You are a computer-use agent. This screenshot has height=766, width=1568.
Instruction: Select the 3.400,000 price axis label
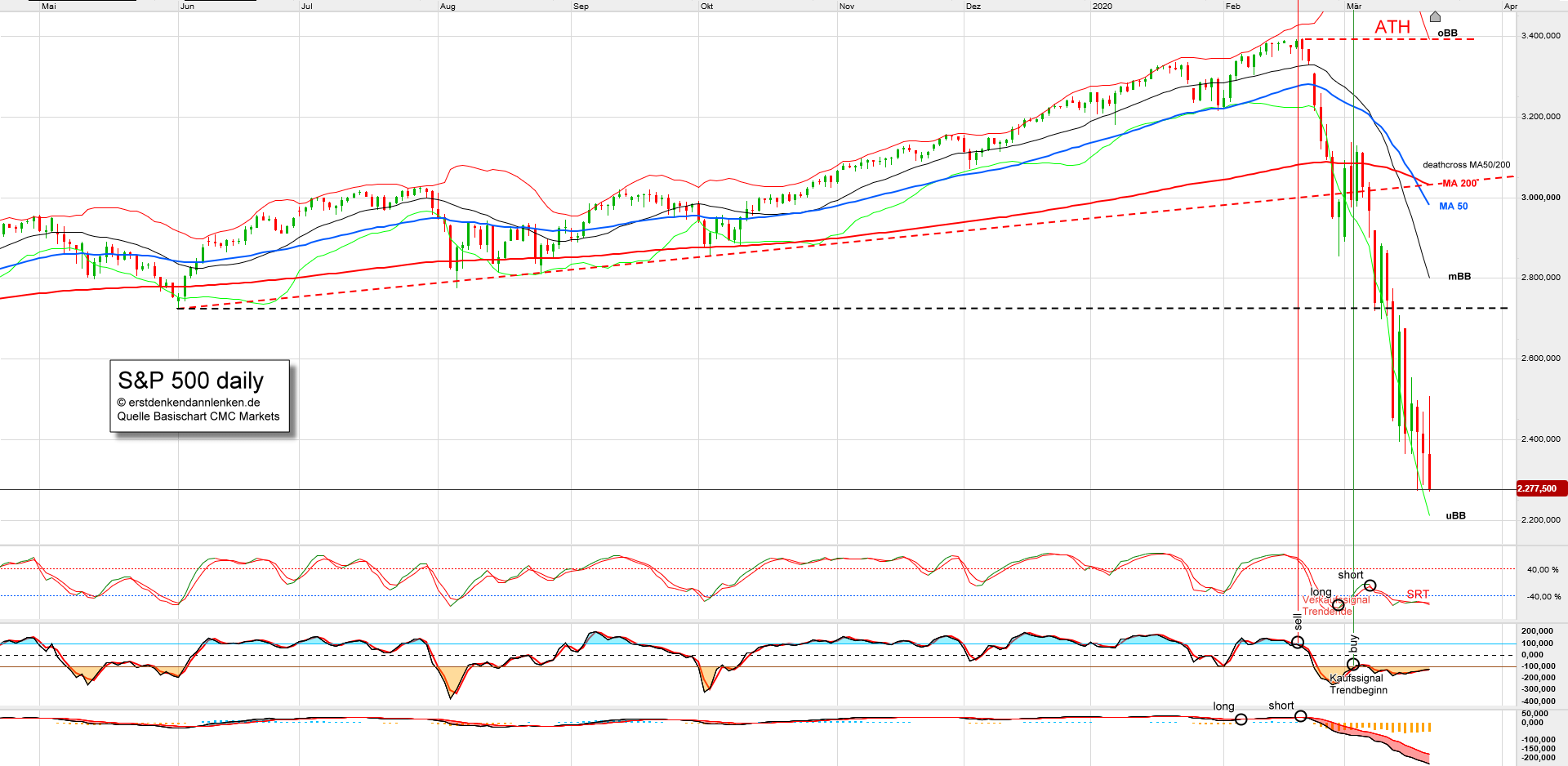[1540, 36]
